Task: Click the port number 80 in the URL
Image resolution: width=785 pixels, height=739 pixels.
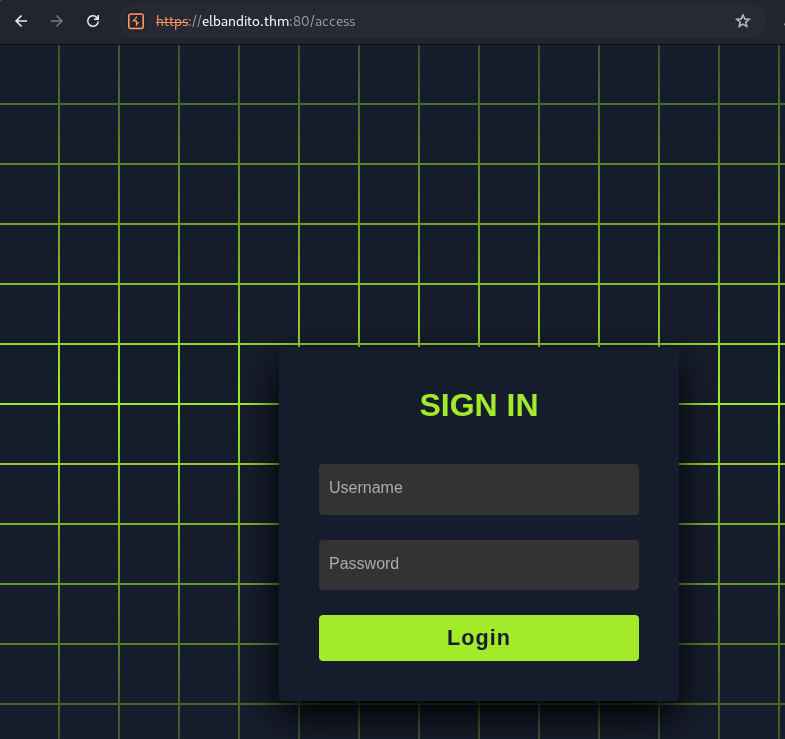Action: point(301,22)
